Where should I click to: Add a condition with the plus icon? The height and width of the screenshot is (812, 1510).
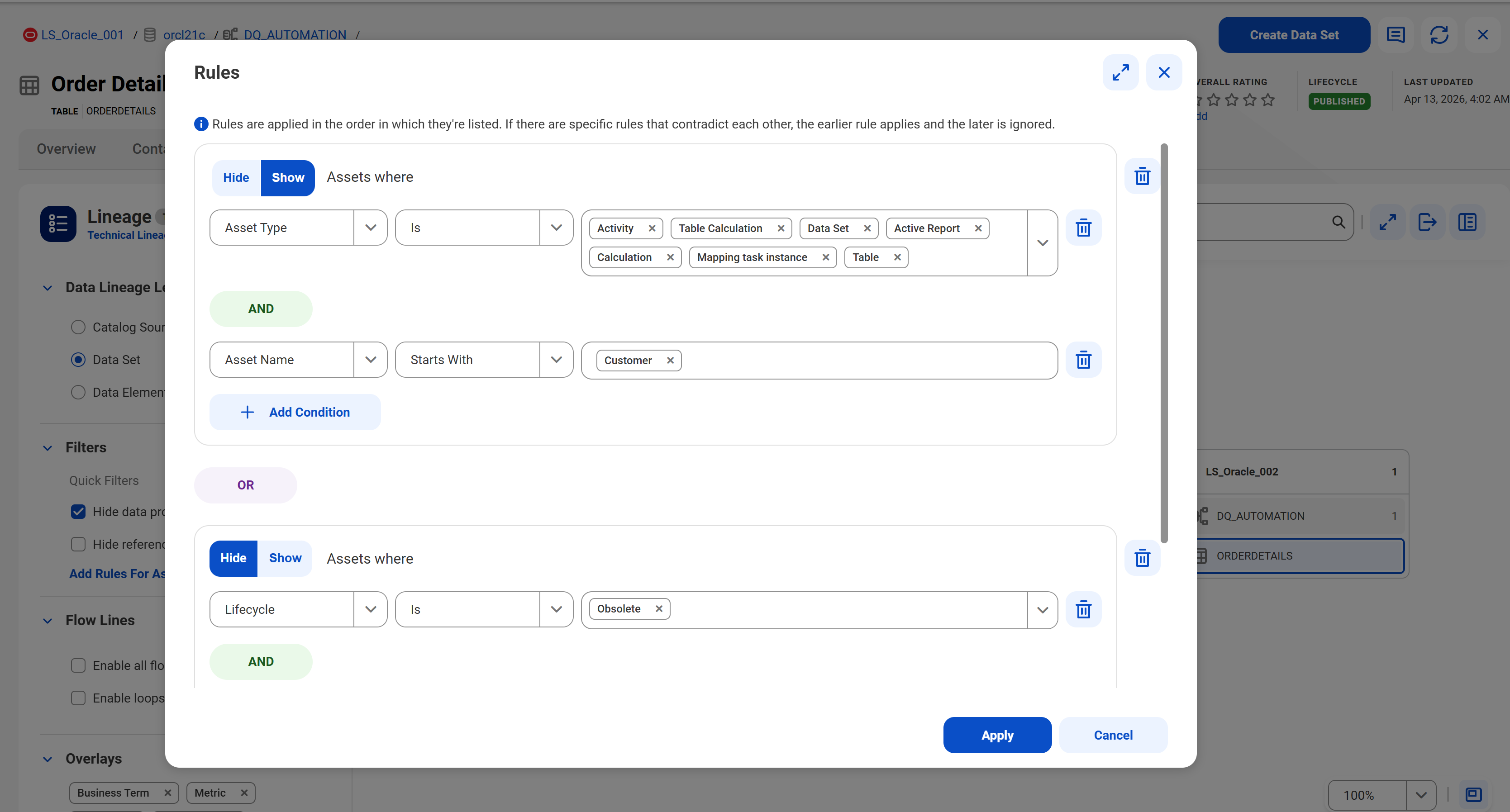click(248, 413)
